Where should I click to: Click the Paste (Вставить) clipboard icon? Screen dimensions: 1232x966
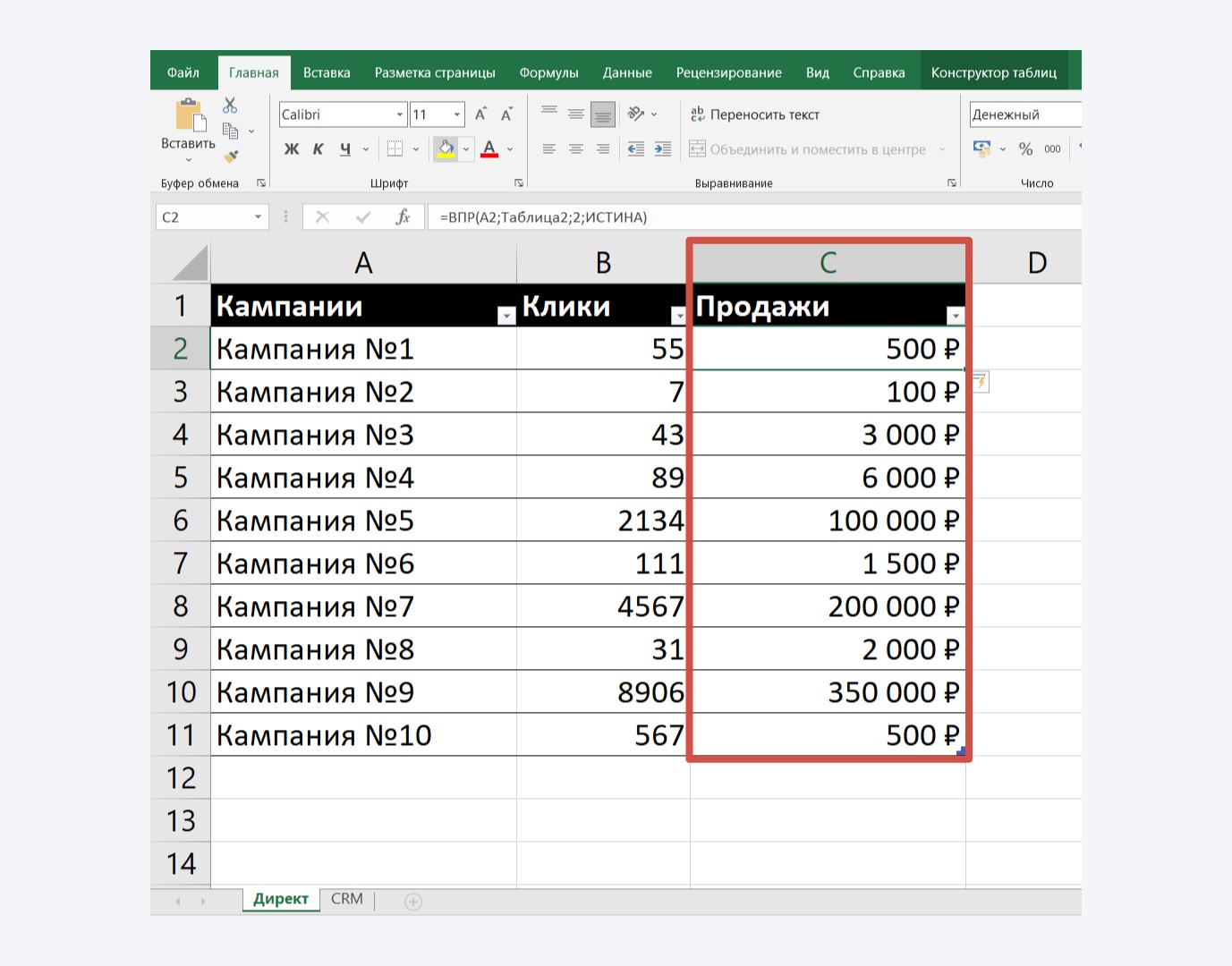[191, 116]
